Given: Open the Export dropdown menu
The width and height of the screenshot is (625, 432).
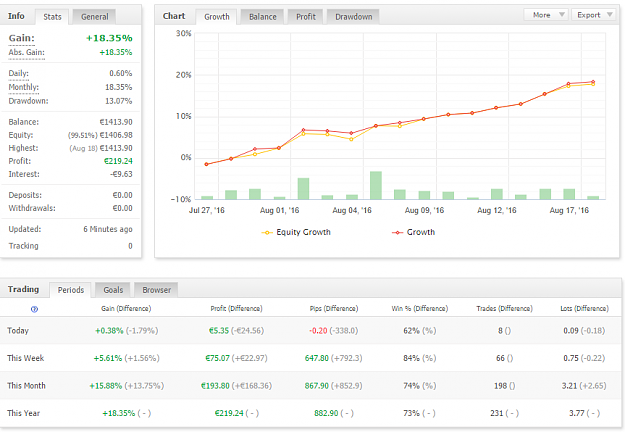Looking at the screenshot, I should tap(595, 15).
